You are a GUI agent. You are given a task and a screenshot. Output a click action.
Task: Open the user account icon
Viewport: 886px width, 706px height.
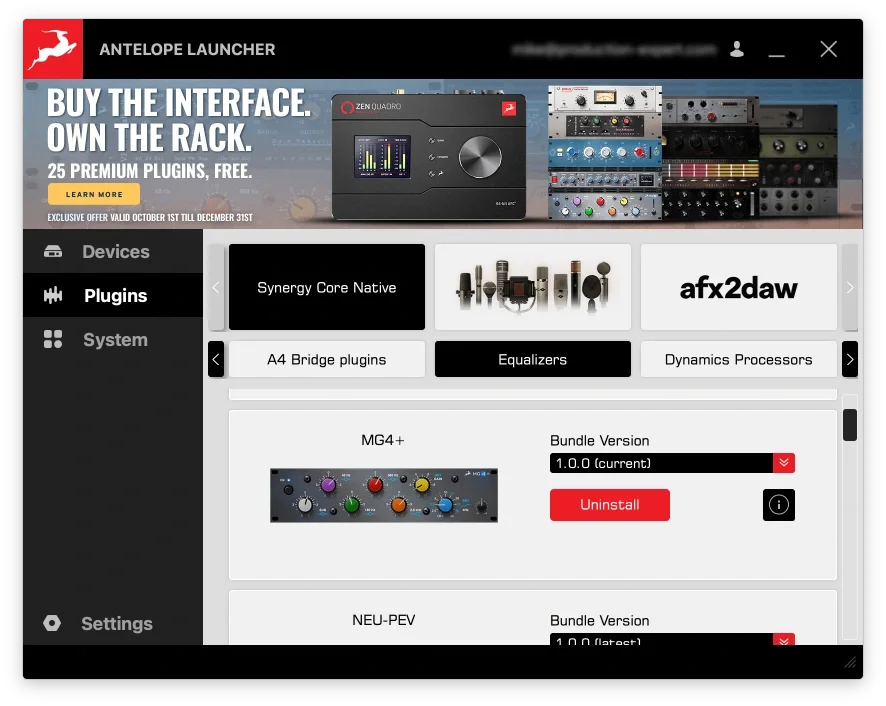737,48
